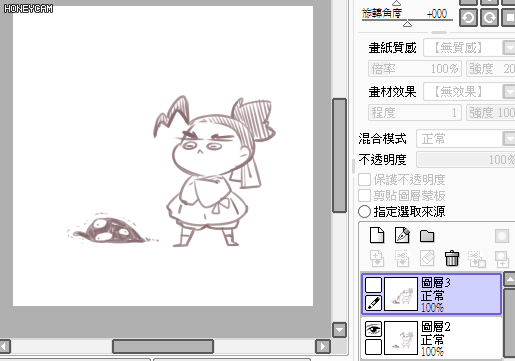Enable 保護不透明度 checkbox
This screenshot has height=361, width=515.
tap(364, 179)
